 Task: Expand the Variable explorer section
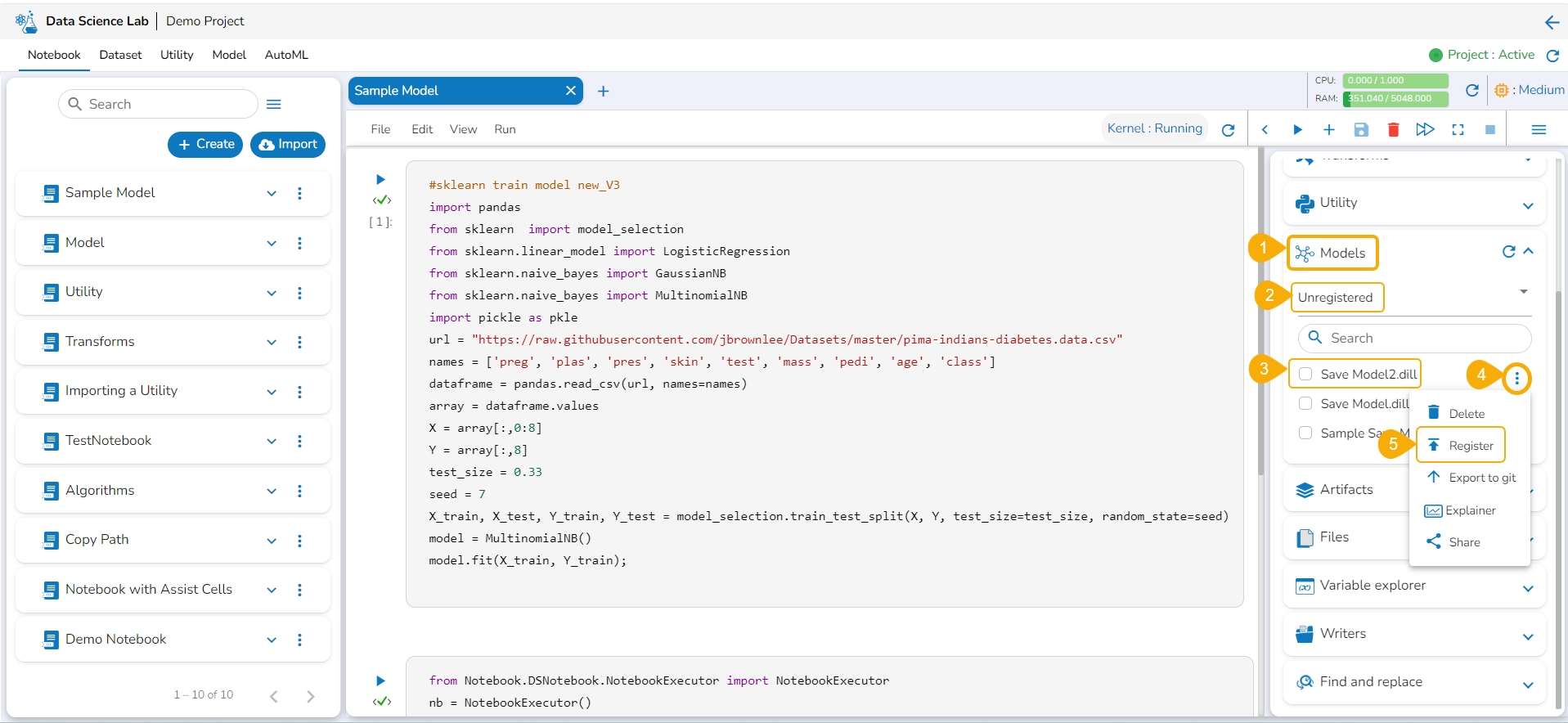point(1527,589)
